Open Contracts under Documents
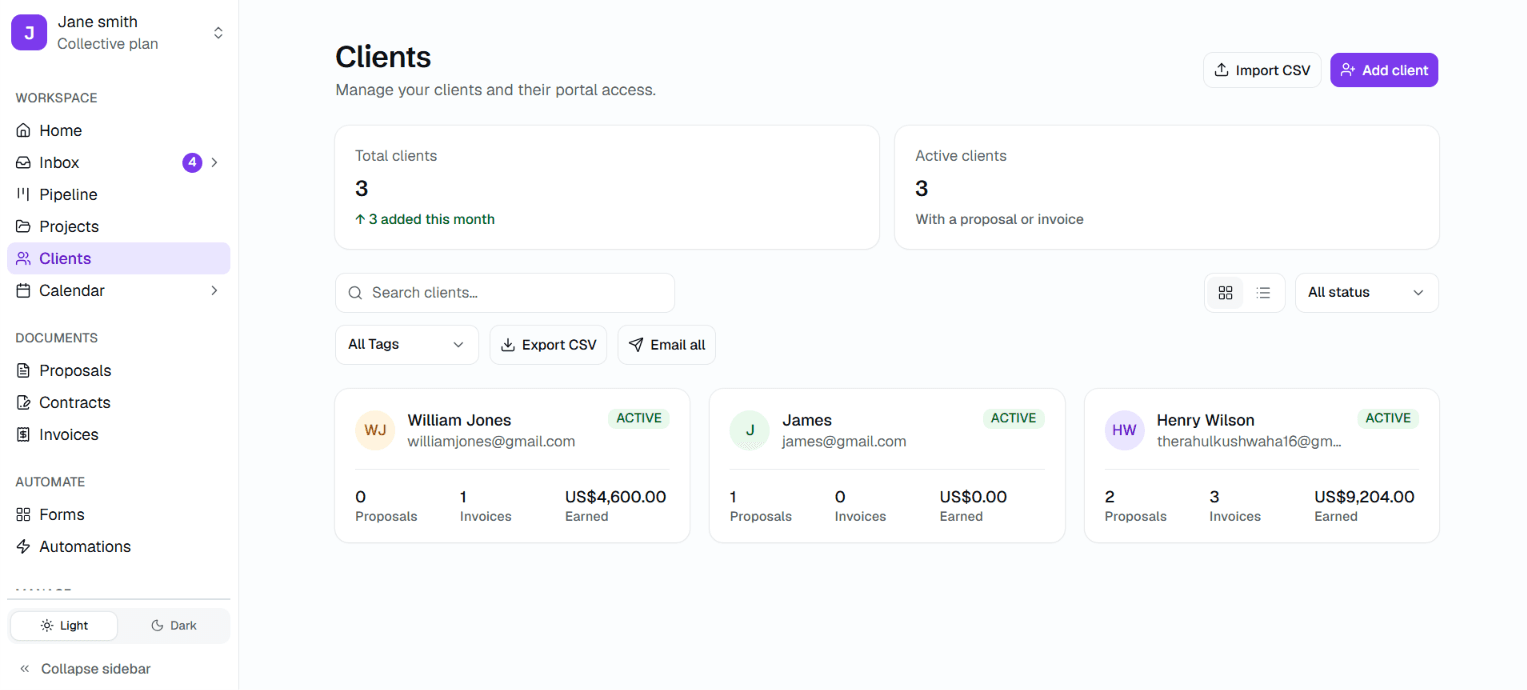The image size is (1527, 690). point(118,402)
